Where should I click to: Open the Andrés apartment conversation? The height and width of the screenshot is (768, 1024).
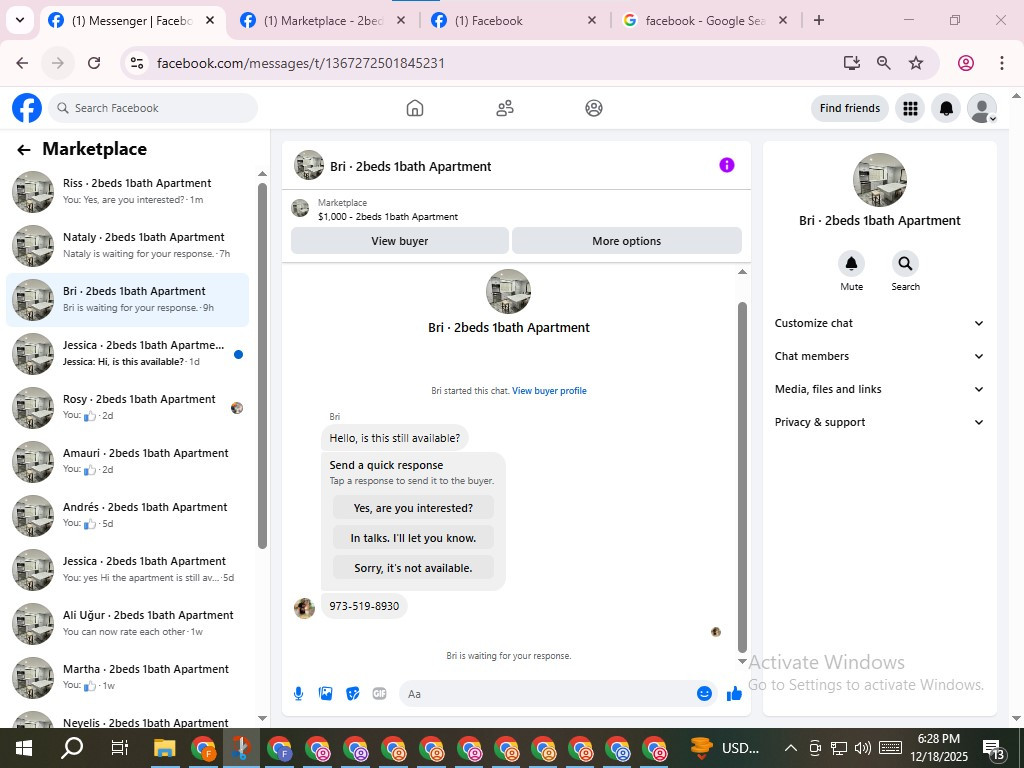(127, 515)
